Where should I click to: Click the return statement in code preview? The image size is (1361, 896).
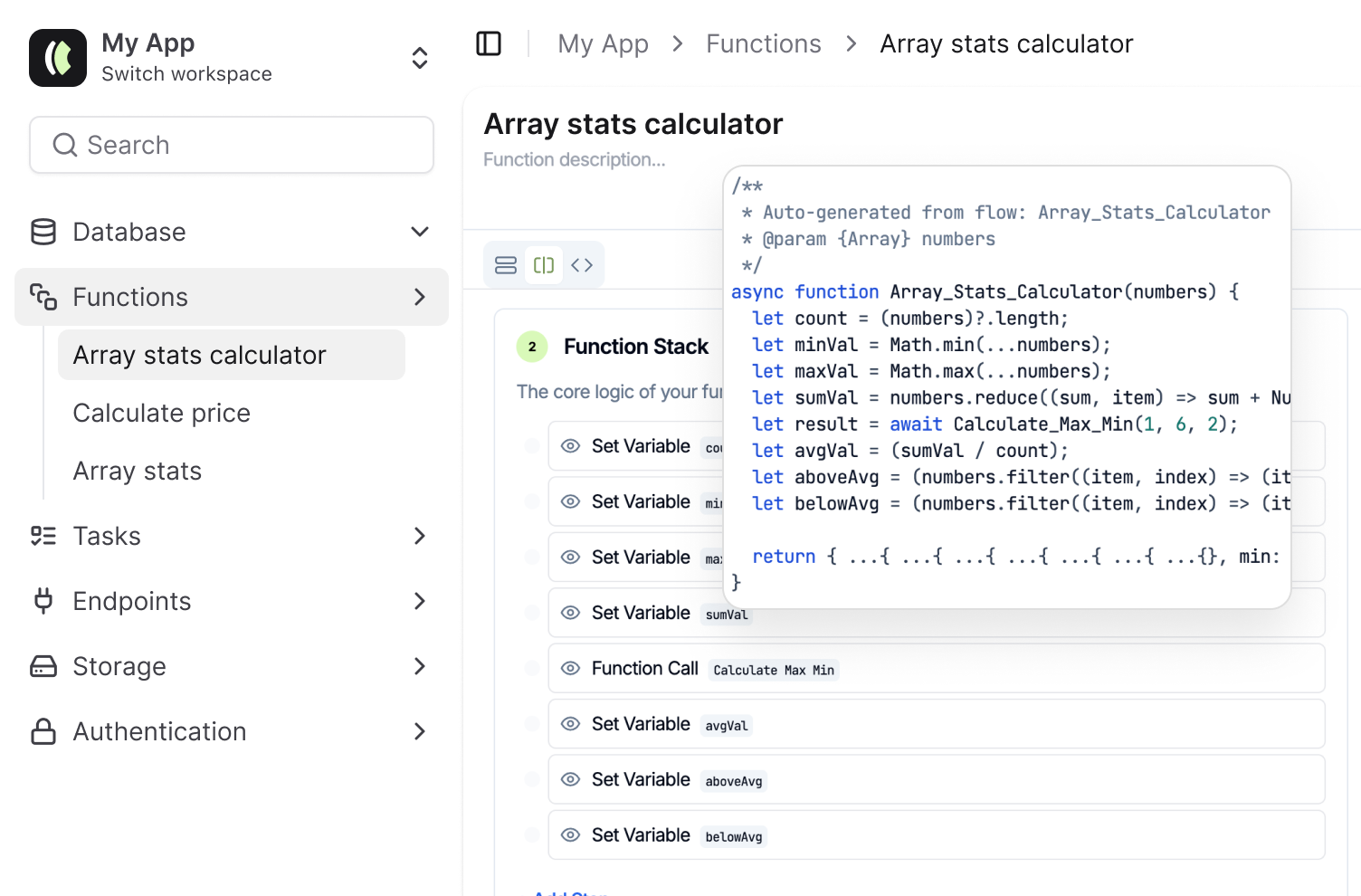click(x=1016, y=557)
